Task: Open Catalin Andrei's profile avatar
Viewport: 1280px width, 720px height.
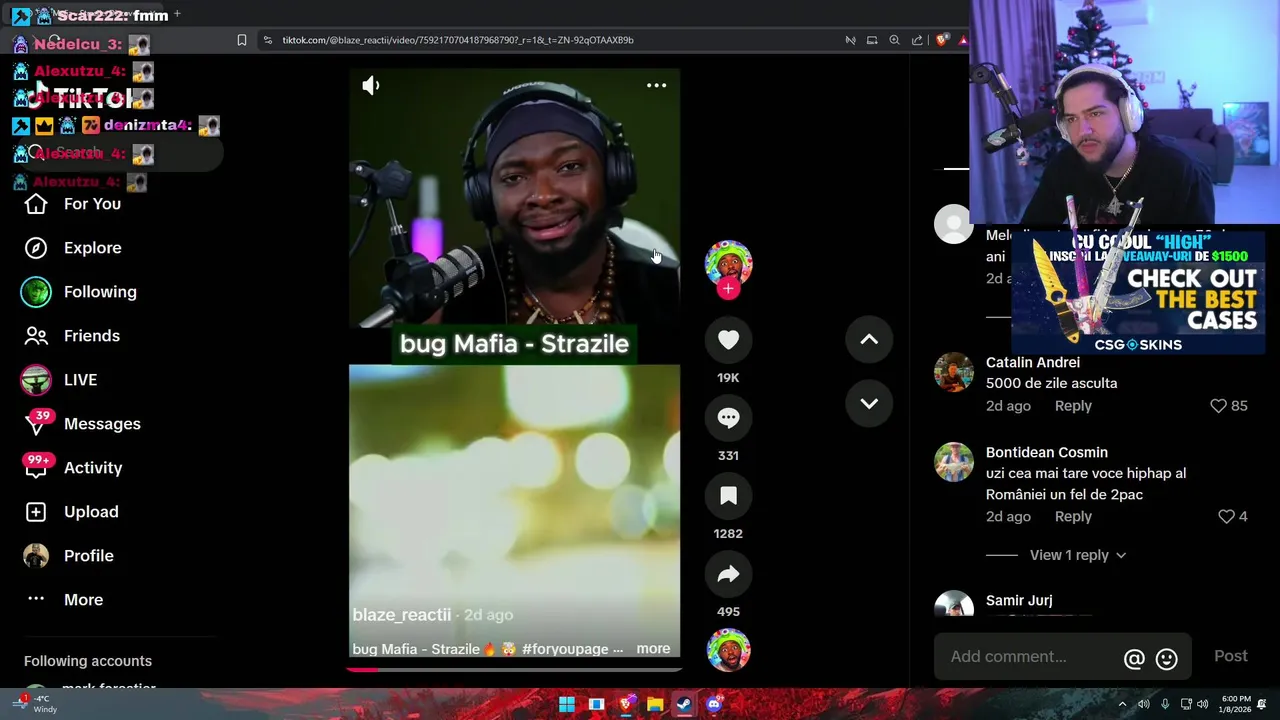Action: pos(954,372)
